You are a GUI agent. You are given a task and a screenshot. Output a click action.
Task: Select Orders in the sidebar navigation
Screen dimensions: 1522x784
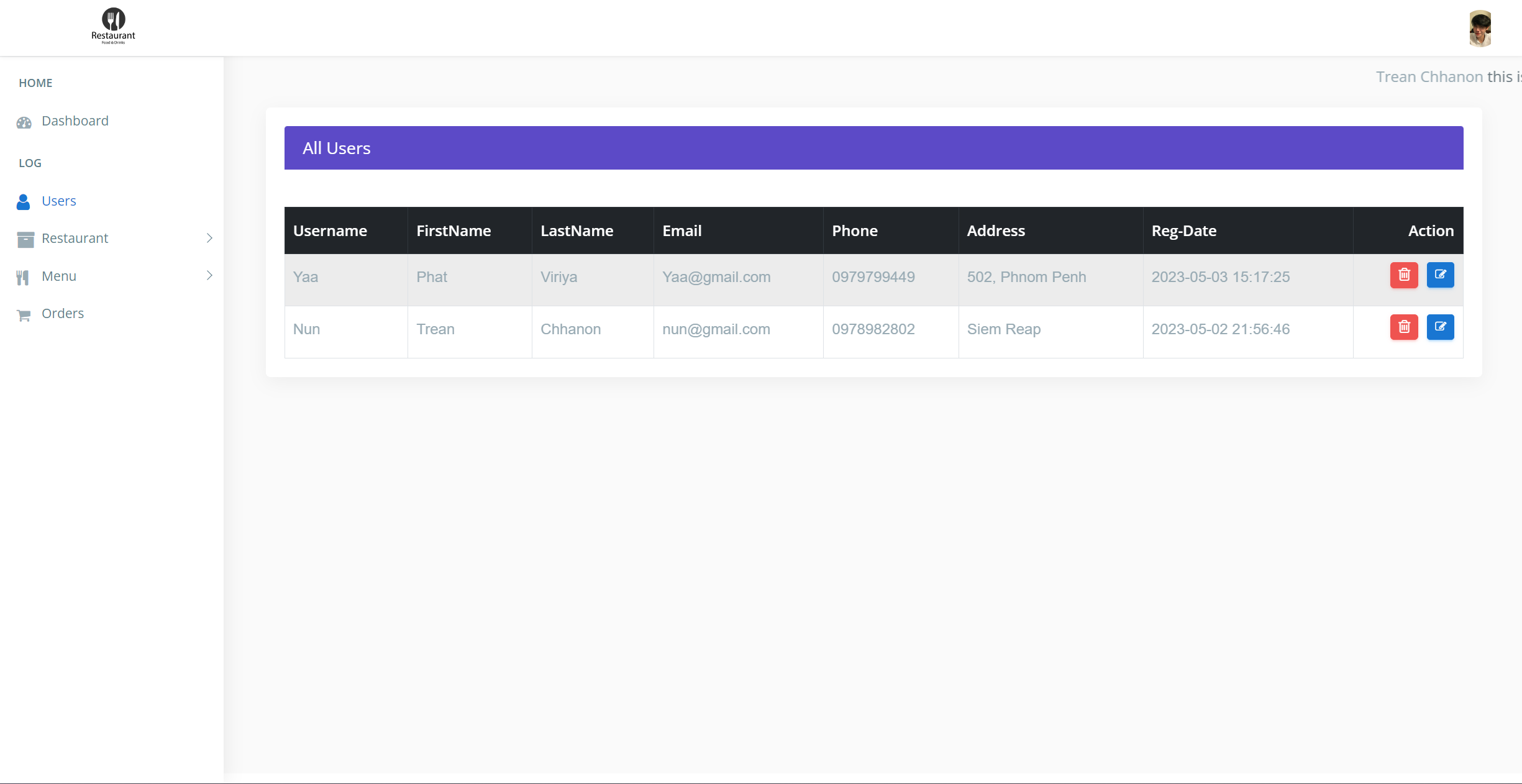63,314
